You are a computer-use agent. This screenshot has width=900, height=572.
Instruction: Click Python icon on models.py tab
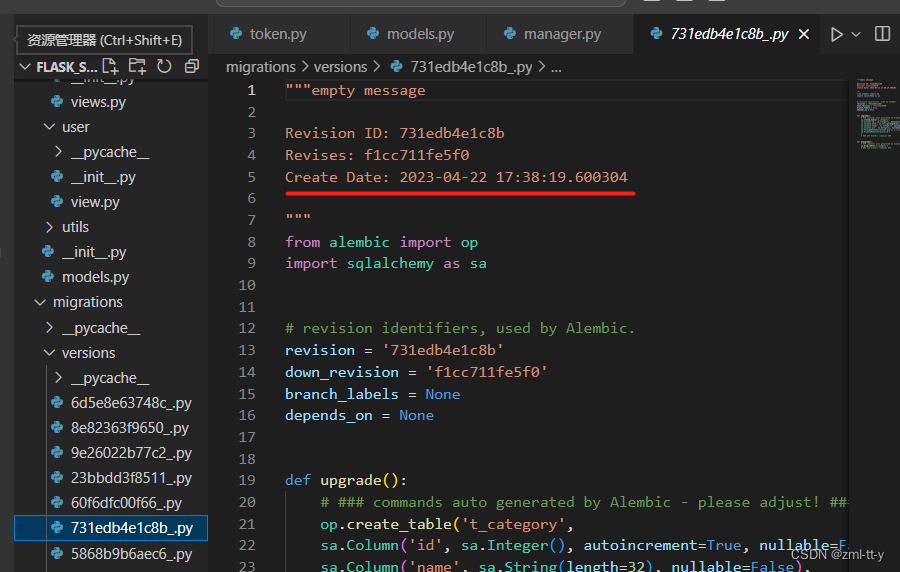click(373, 34)
